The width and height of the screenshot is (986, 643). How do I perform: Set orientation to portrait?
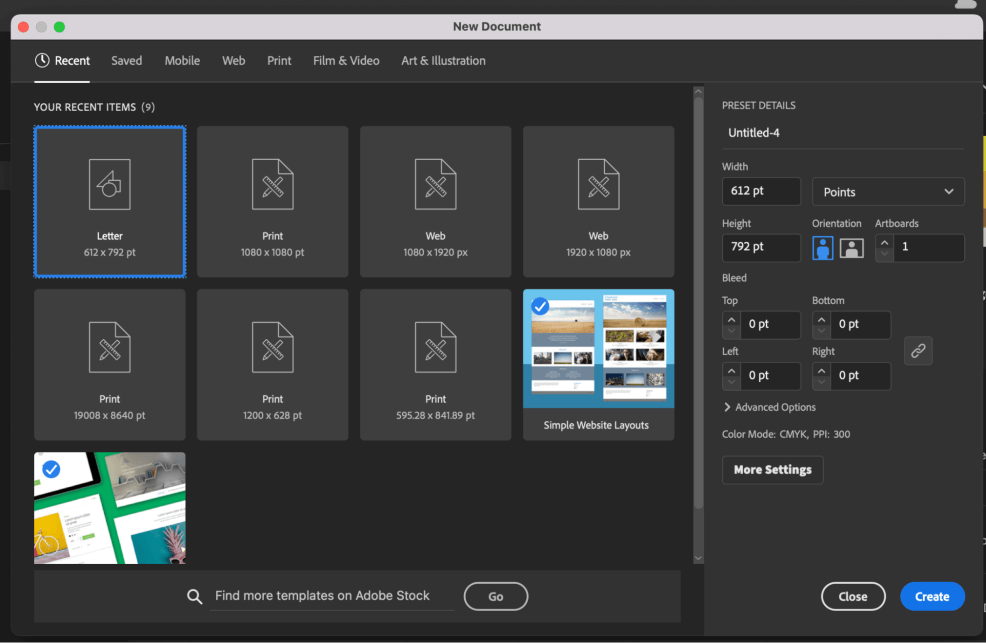(823, 248)
